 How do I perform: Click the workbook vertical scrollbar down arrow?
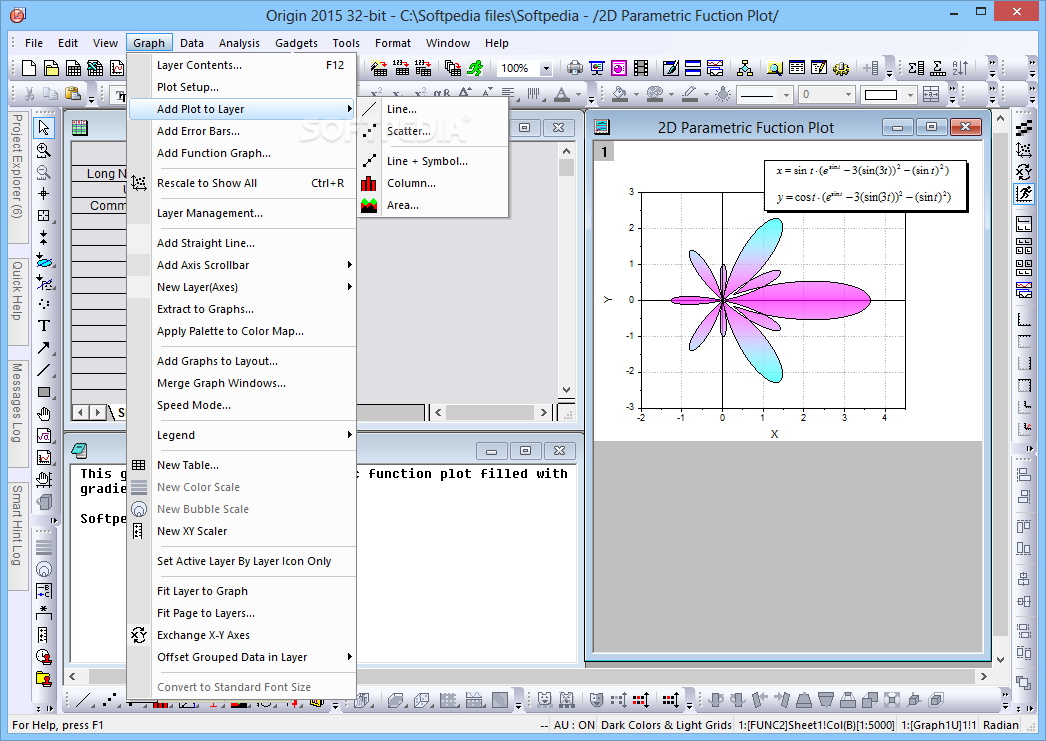click(566, 390)
